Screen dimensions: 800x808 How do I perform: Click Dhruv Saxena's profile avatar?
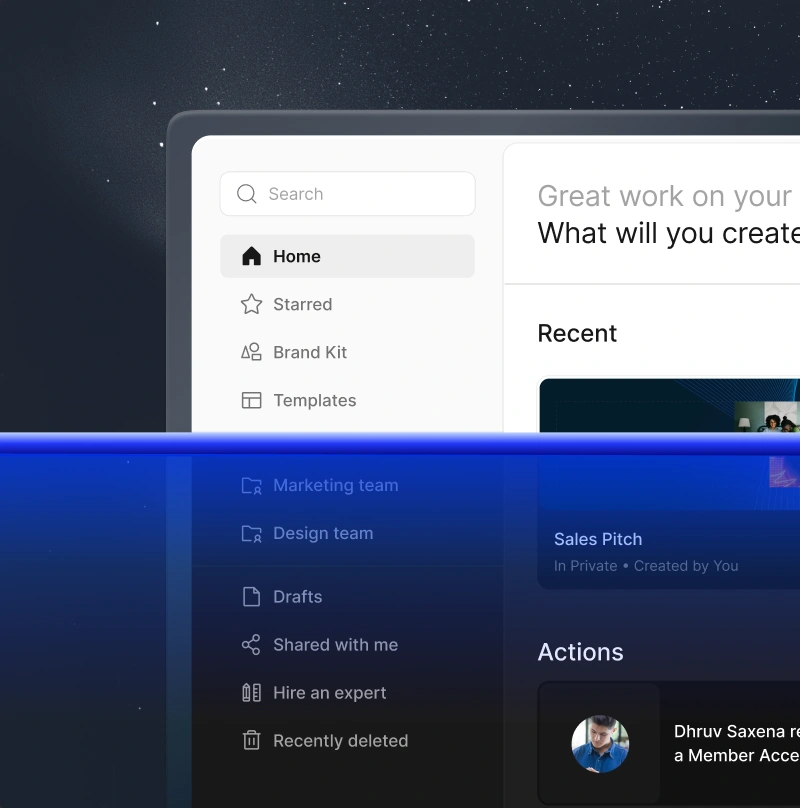[600, 744]
